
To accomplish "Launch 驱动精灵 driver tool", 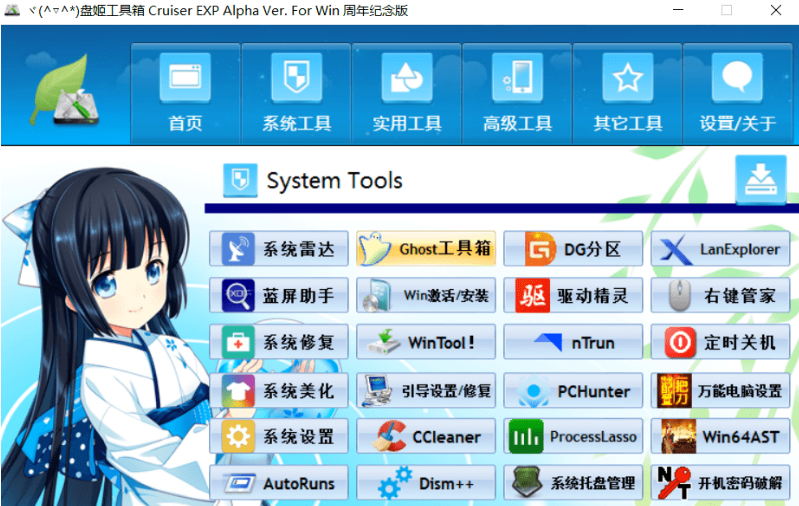I will [x=573, y=296].
